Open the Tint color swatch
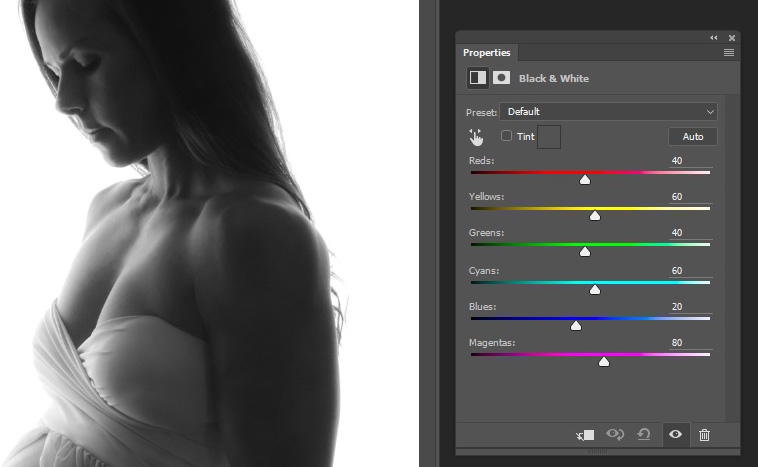758x467 pixels. point(549,137)
